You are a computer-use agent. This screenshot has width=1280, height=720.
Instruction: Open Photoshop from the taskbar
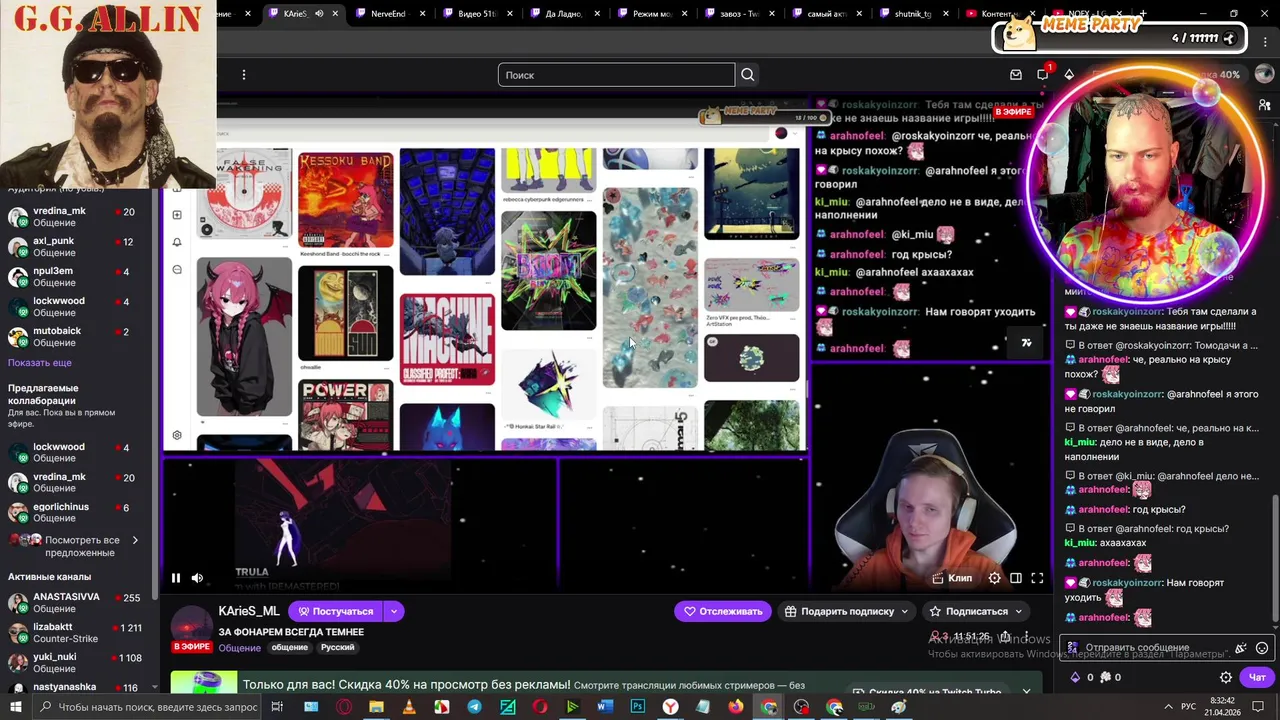click(637, 707)
